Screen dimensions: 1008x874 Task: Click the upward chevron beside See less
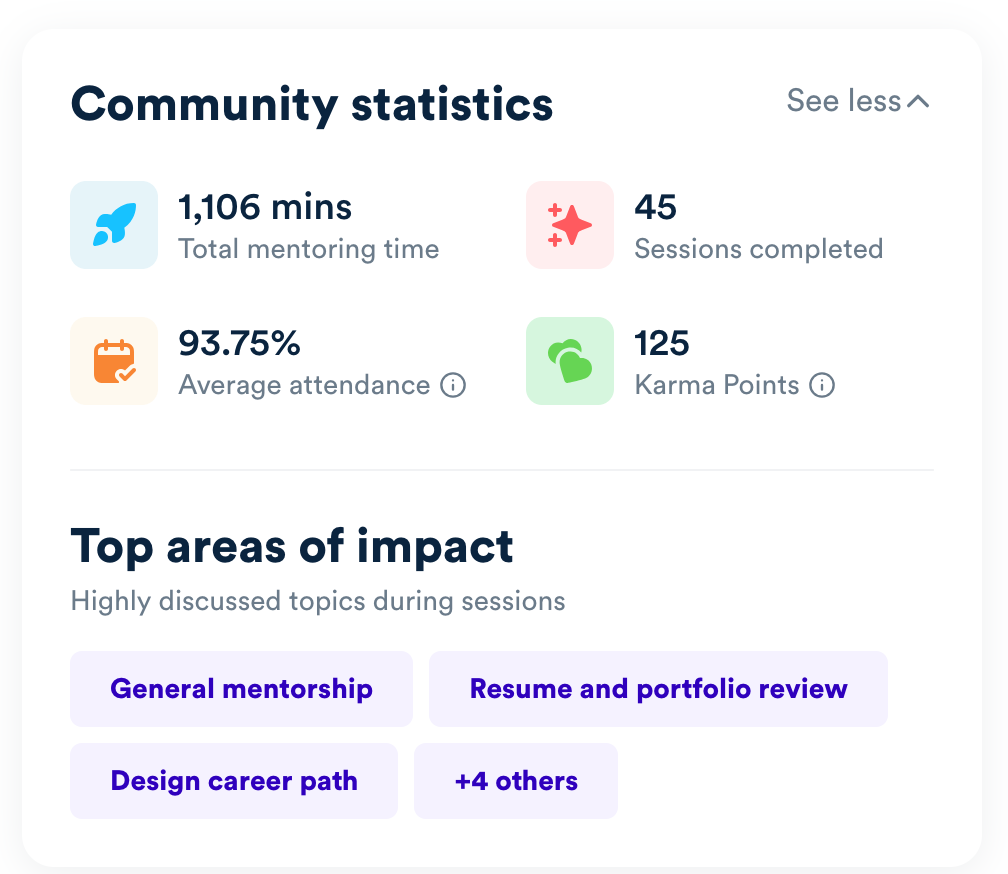[919, 102]
